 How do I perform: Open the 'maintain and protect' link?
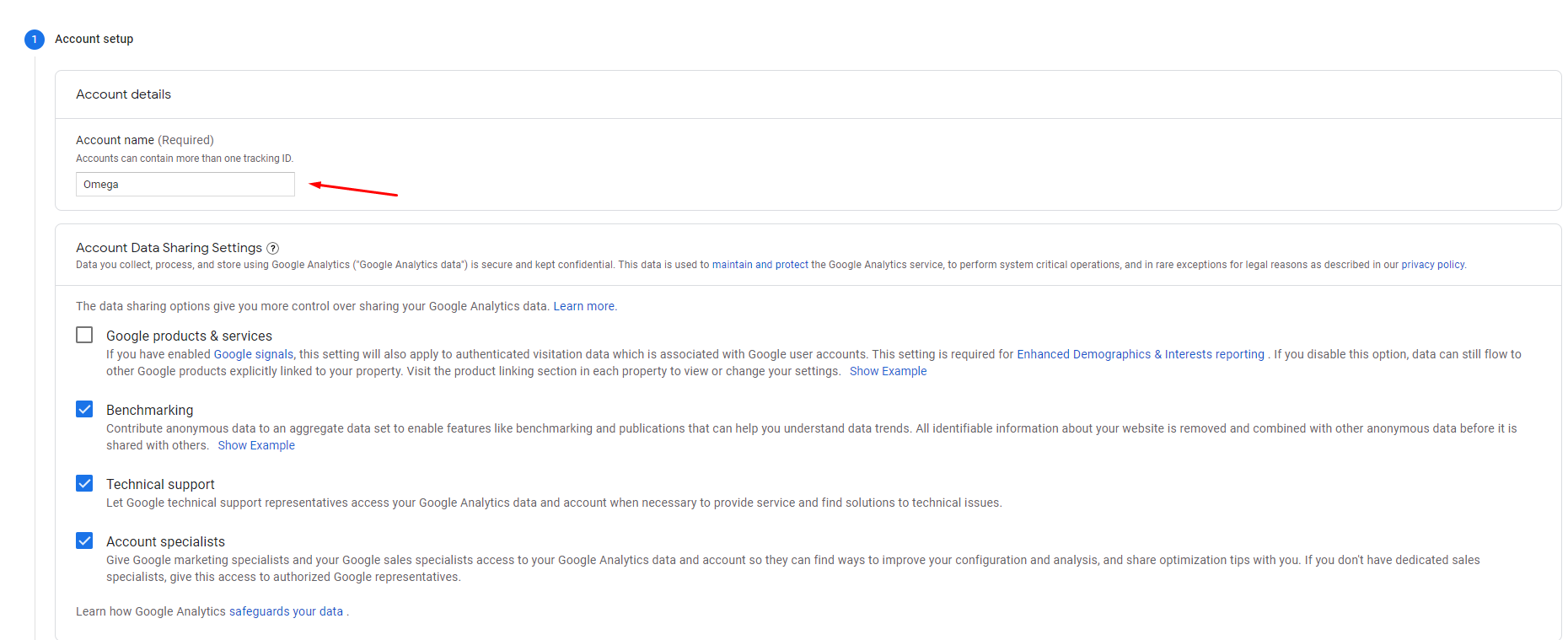pyautogui.click(x=760, y=265)
